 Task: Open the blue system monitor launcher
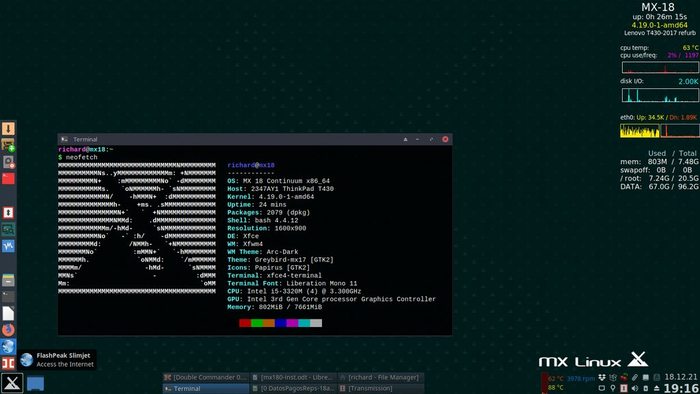pos(8,246)
